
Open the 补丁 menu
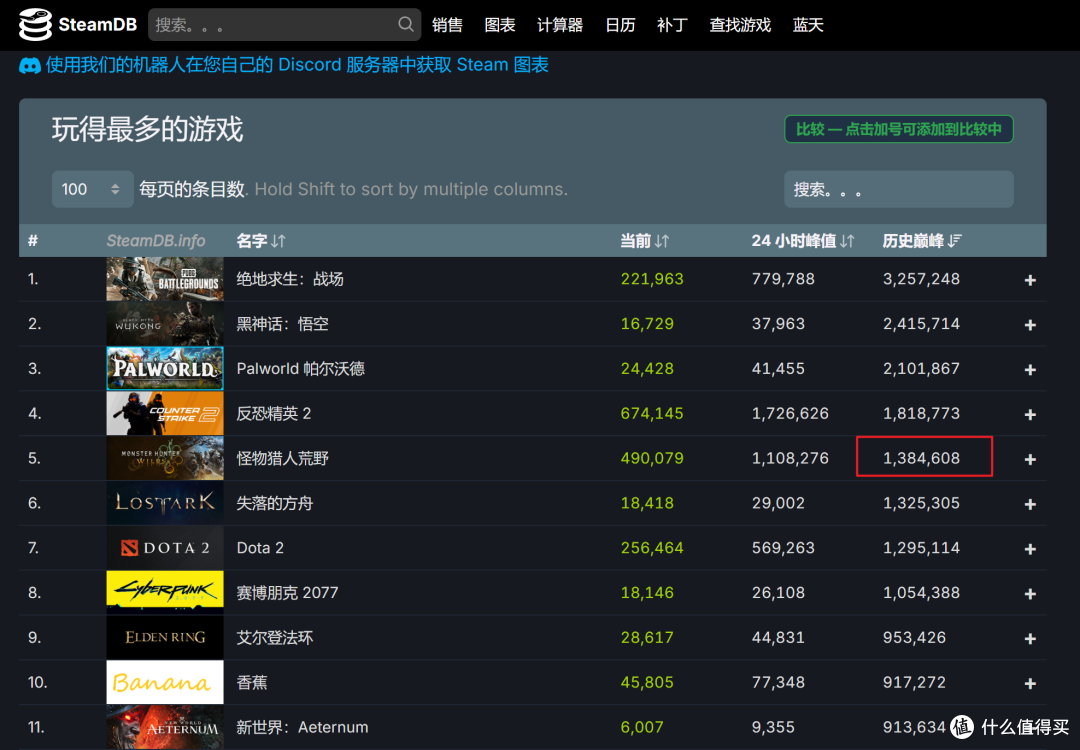coord(672,25)
